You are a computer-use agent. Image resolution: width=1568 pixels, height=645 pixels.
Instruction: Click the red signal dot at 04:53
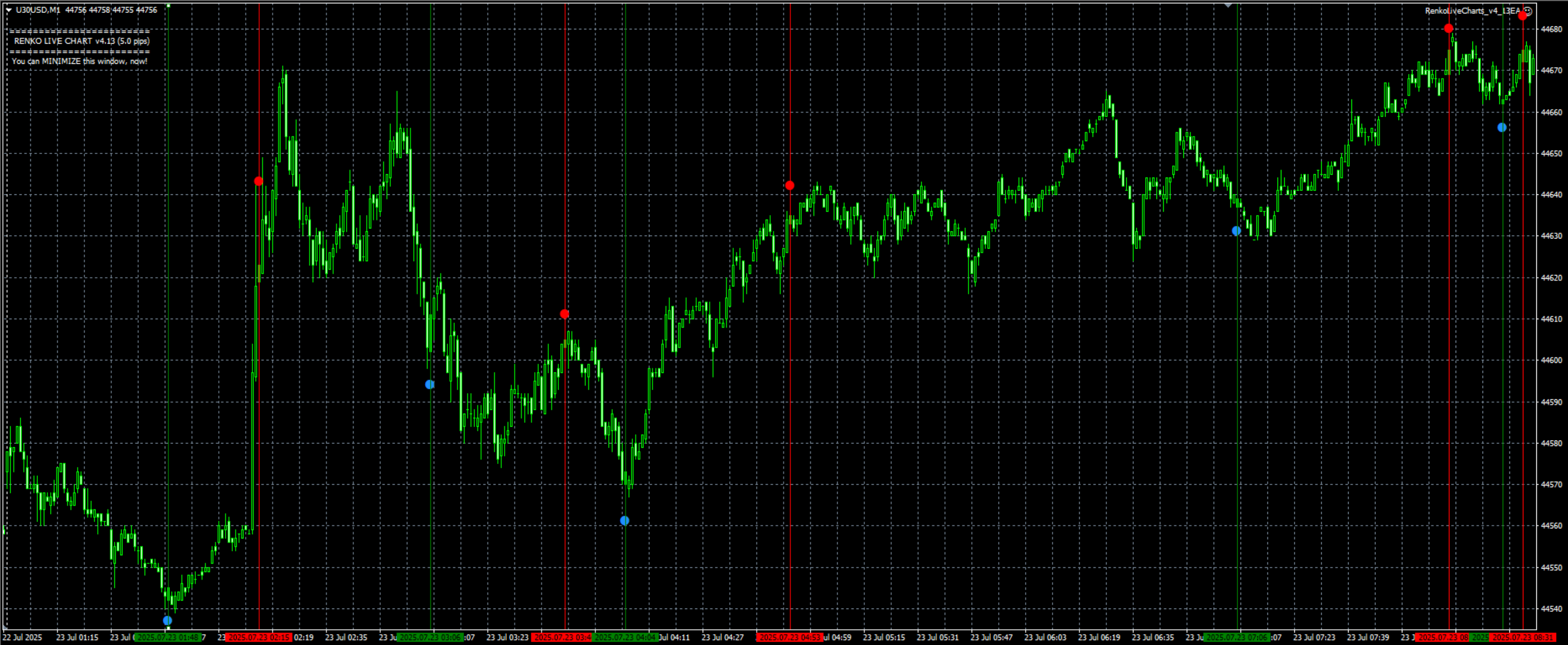click(x=789, y=186)
